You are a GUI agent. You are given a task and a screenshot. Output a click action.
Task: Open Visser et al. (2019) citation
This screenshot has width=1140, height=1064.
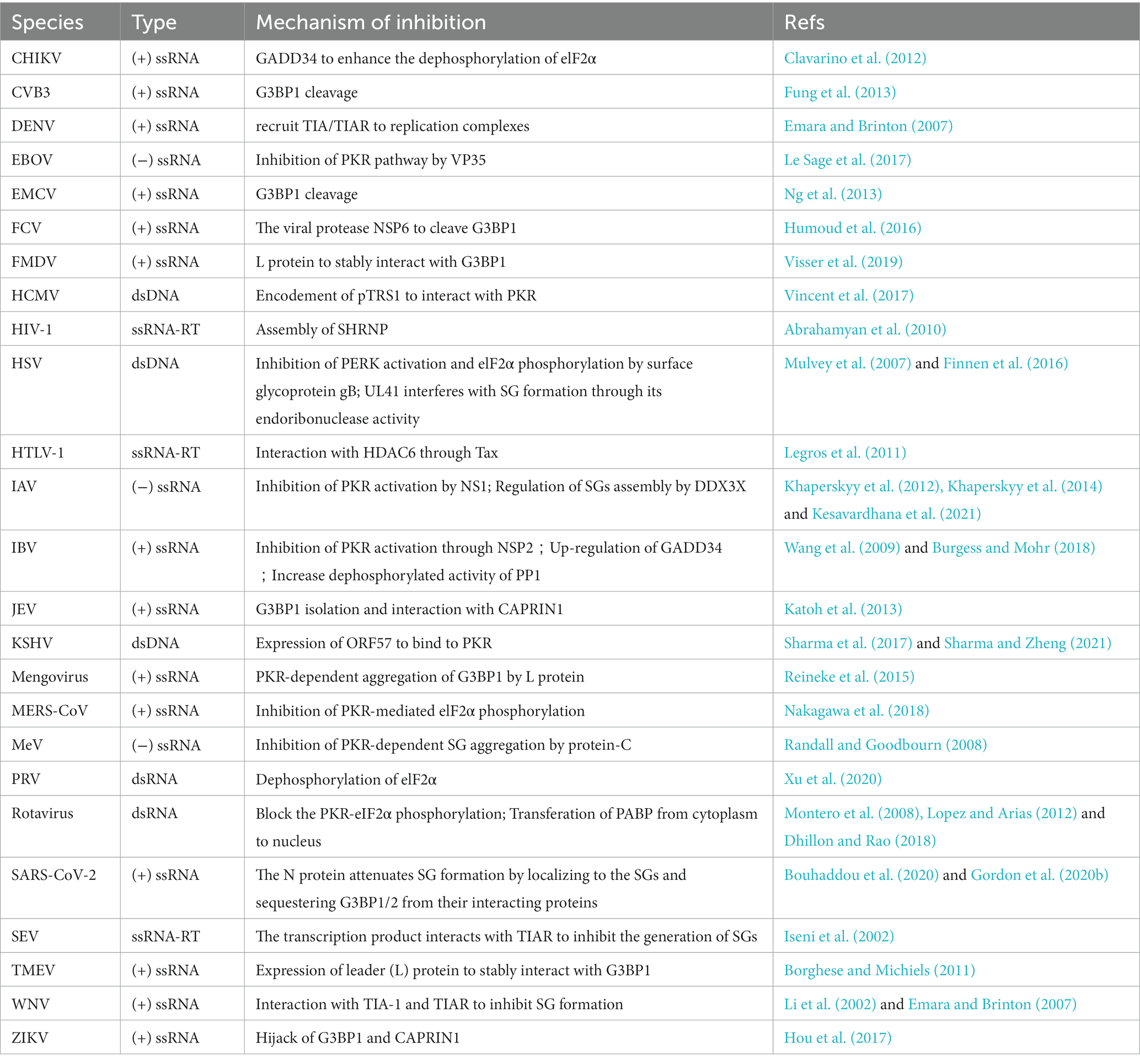tap(843, 261)
